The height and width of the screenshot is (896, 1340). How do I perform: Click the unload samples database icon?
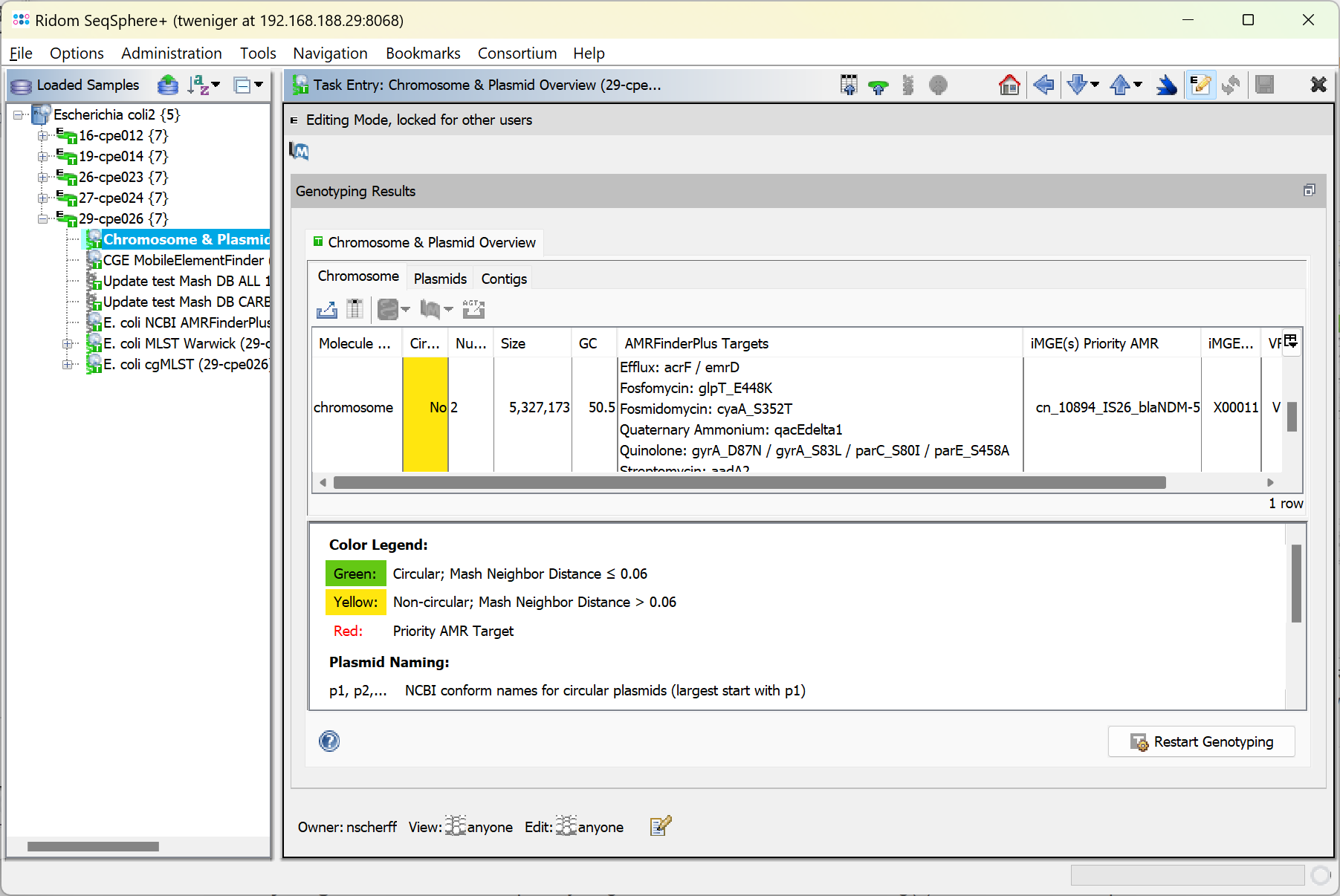(168, 85)
